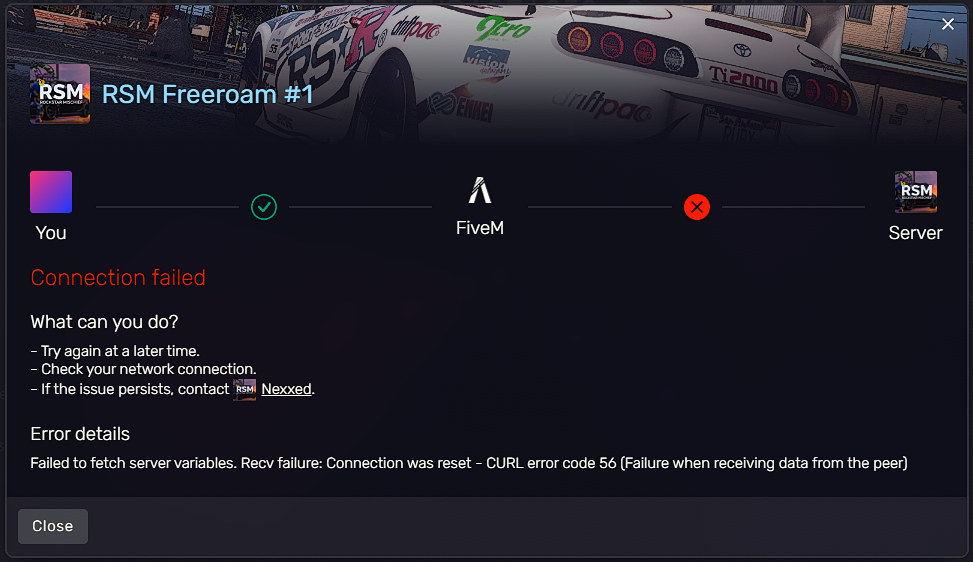Click the FiveM logo icon
This screenshot has height=562, width=973.
pos(480,190)
